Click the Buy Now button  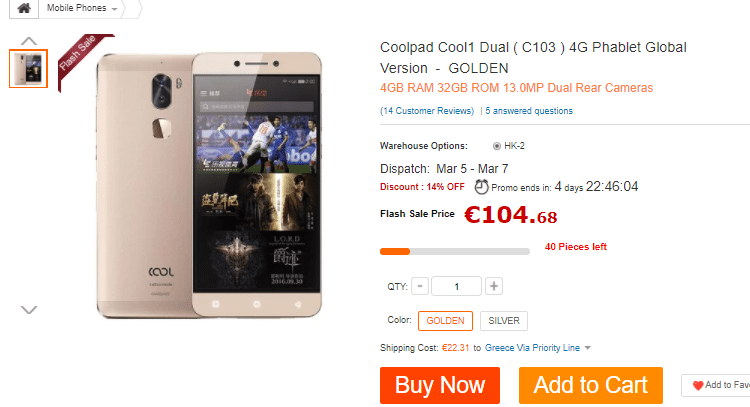coord(440,385)
